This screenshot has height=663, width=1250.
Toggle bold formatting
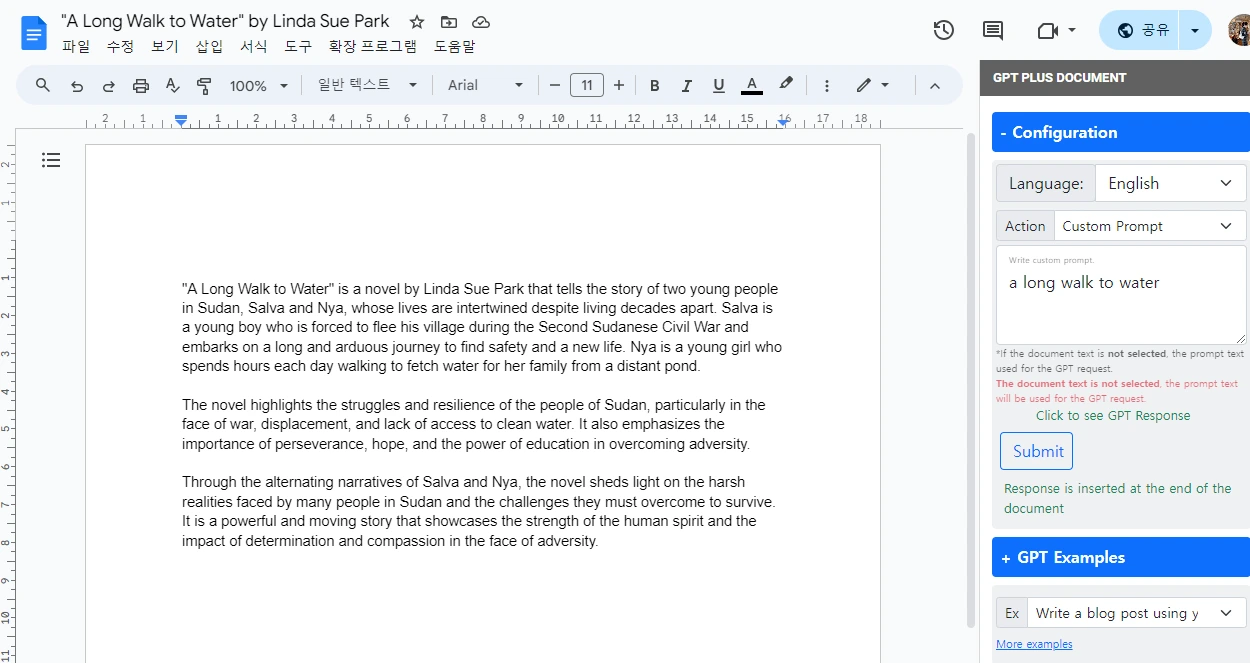coord(655,86)
